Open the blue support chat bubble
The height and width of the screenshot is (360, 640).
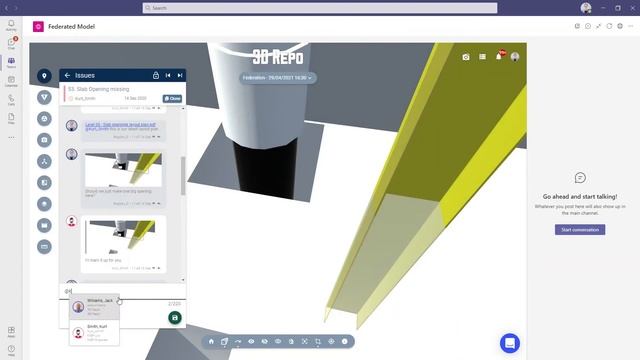(510, 343)
